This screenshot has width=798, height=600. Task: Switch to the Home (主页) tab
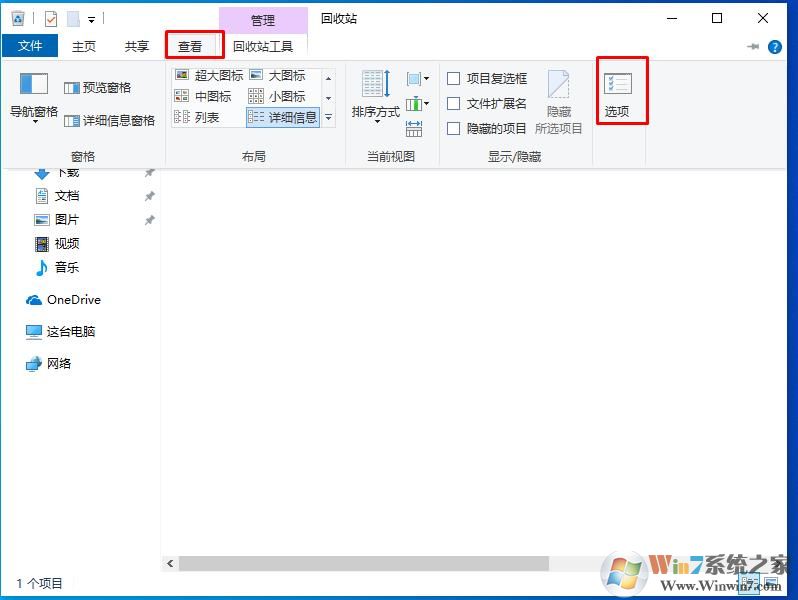coord(84,46)
